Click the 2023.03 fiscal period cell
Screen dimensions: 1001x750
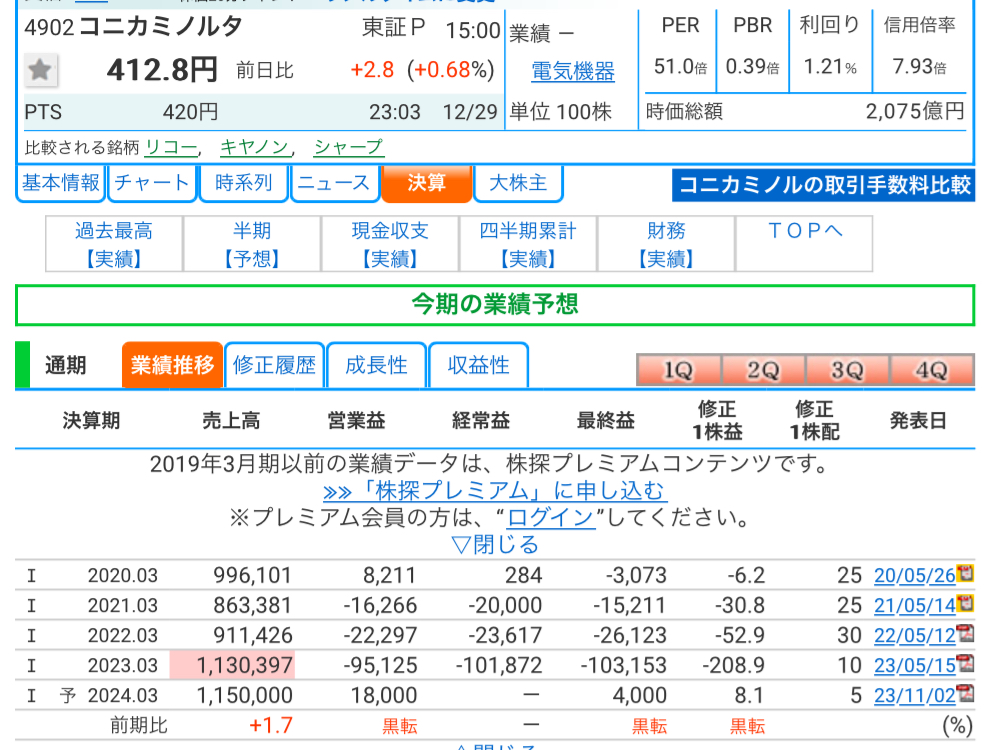pyautogui.click(x=123, y=666)
